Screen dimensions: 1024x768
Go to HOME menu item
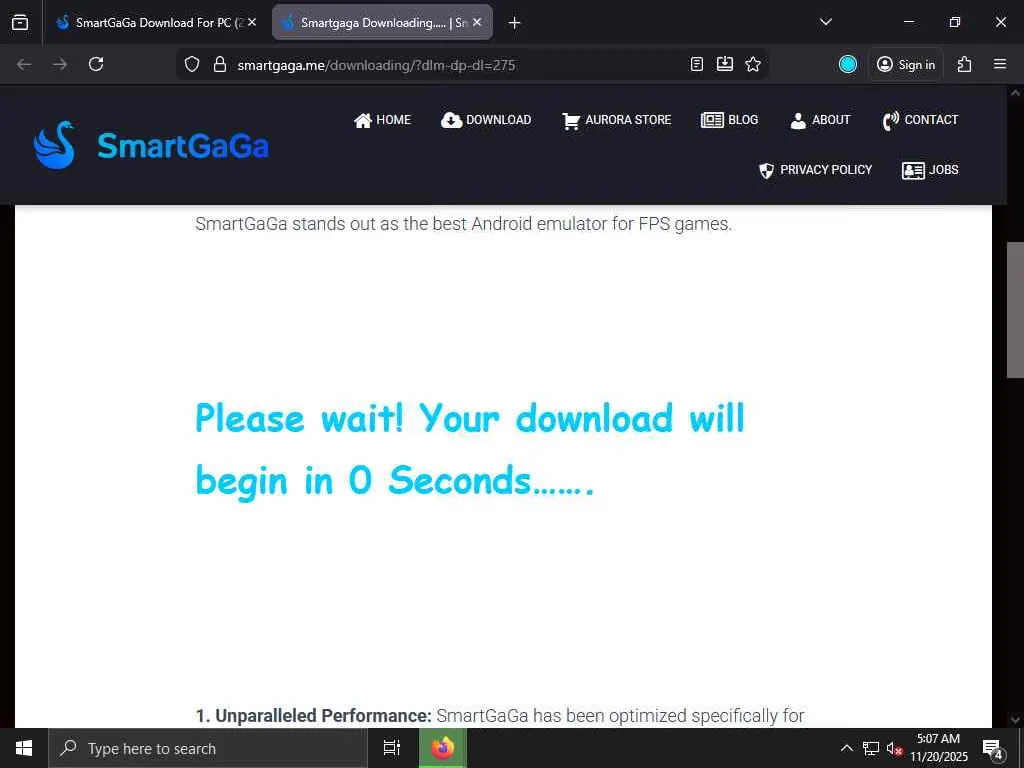tap(382, 120)
